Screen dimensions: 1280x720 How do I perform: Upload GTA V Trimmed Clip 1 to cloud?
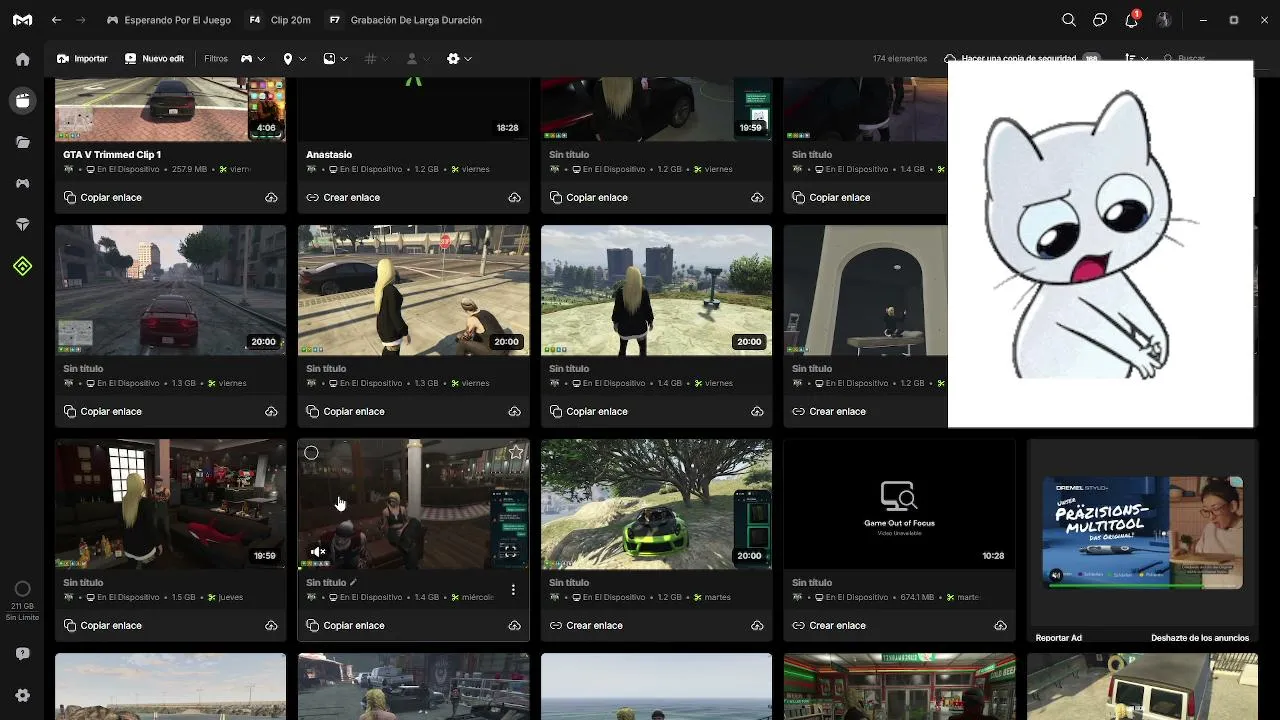pyautogui.click(x=271, y=198)
